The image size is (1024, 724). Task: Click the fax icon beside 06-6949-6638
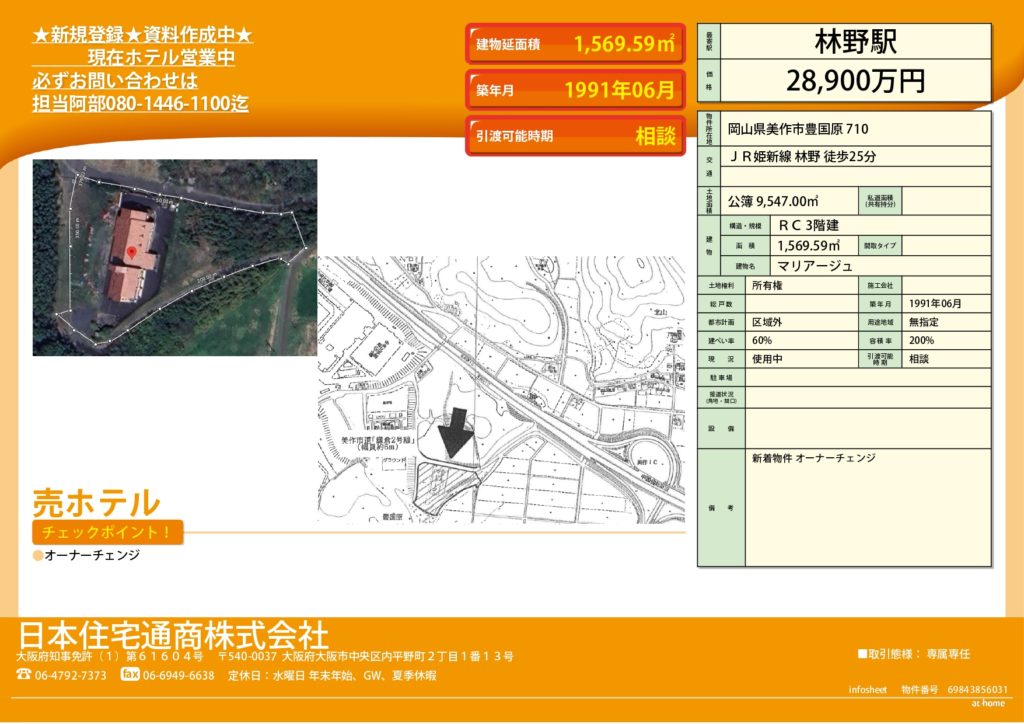(129, 675)
